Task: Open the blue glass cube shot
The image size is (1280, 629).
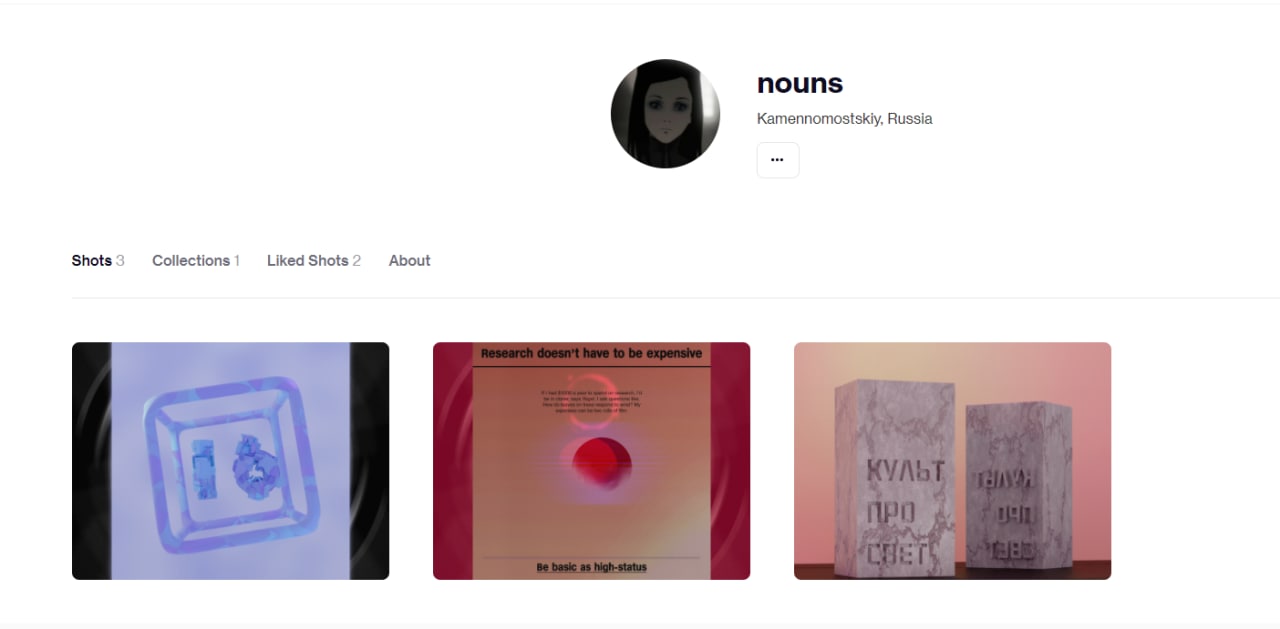Action: 230,461
